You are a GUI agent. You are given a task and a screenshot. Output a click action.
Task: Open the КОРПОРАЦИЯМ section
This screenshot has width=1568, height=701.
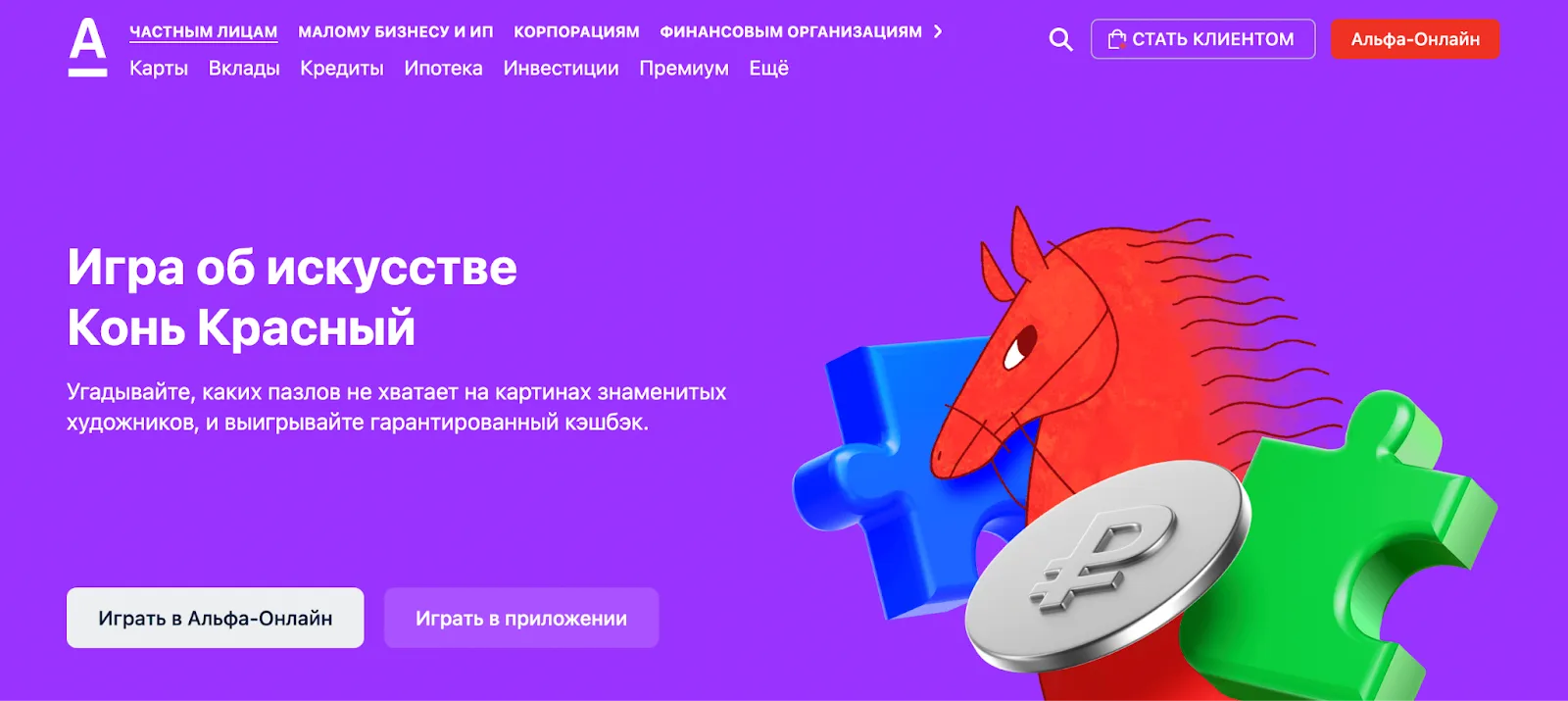coord(576,31)
